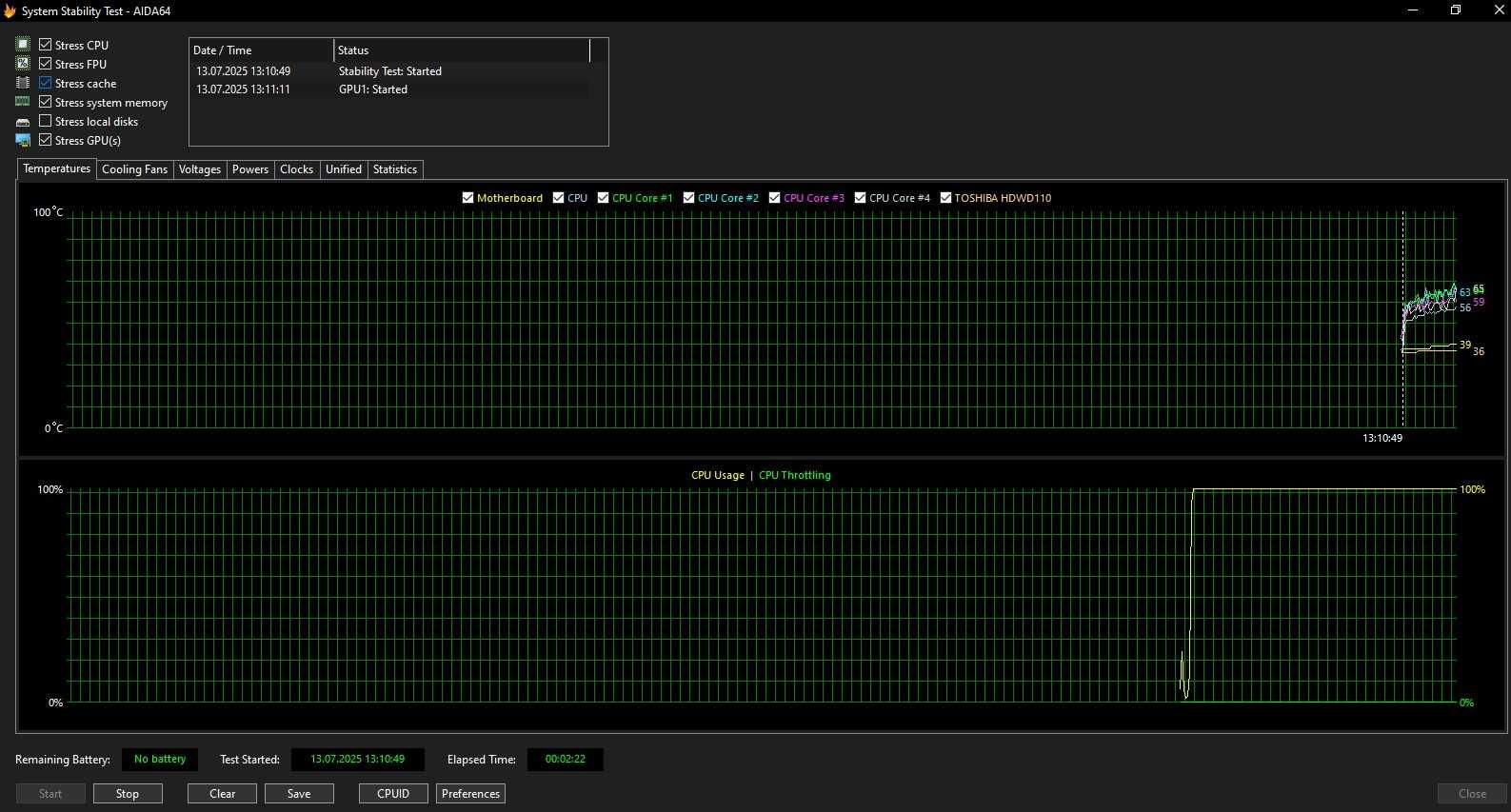This screenshot has width=1511, height=812.
Task: Switch to the Clocks tab
Action: click(297, 169)
